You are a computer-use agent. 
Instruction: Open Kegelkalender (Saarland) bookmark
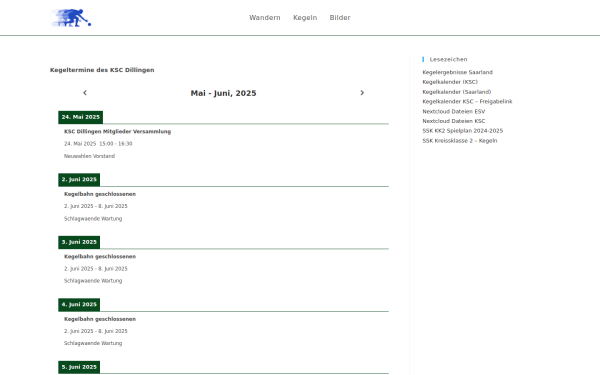[457, 92]
